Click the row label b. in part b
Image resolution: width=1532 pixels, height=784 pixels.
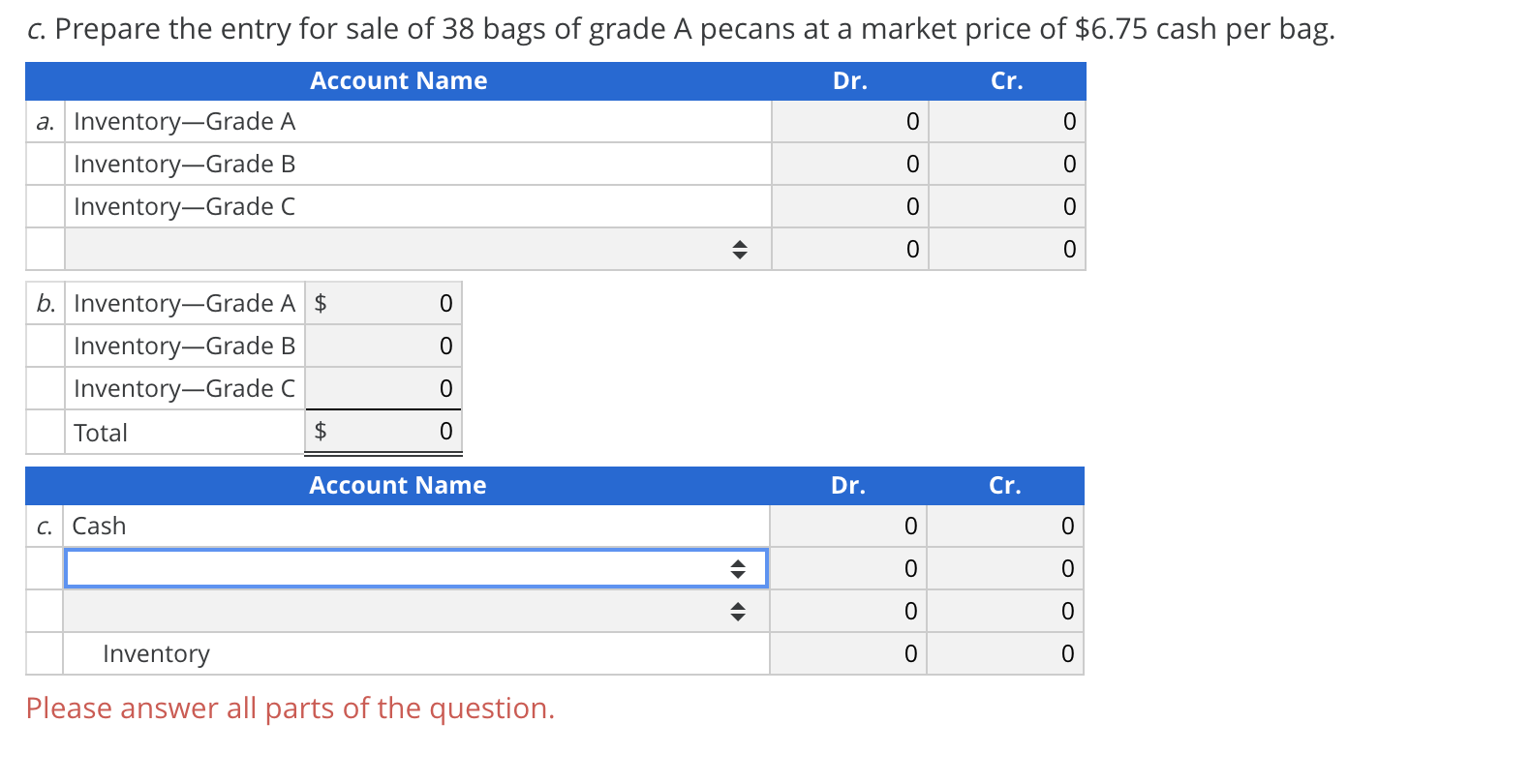pos(44,303)
